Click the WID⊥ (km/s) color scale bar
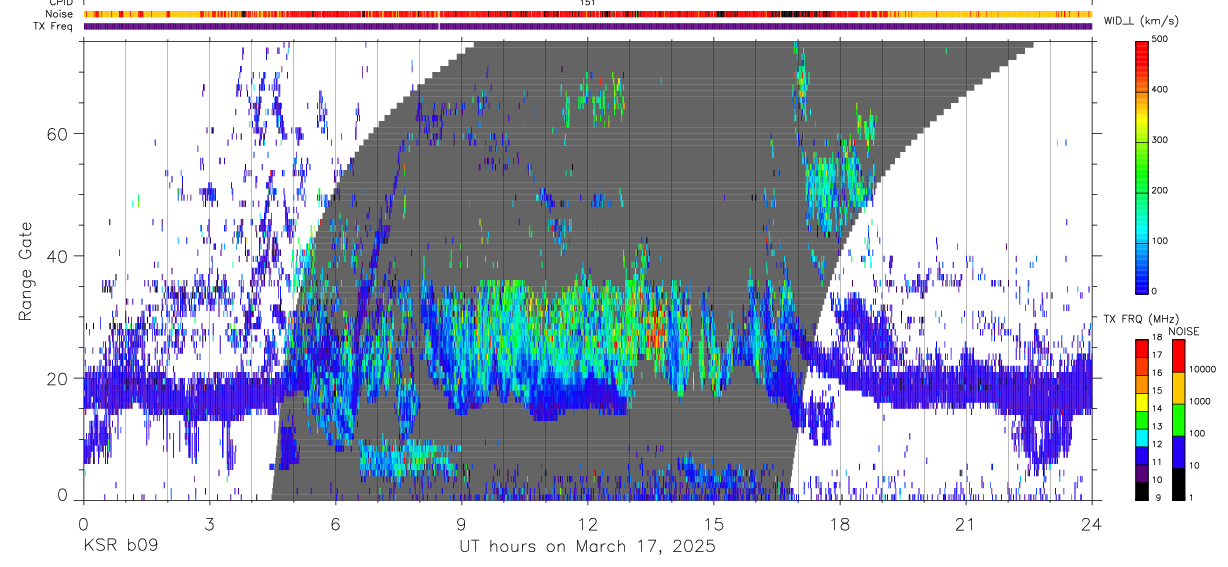Viewport: 1228px width, 567px height. click(x=1142, y=166)
